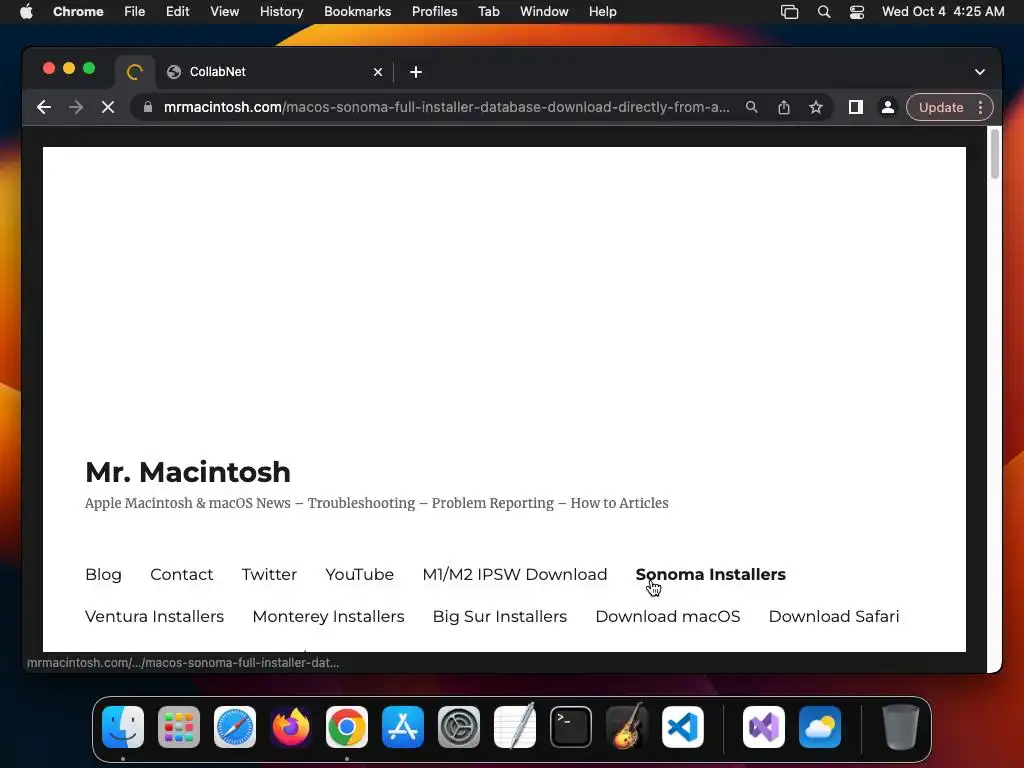1024x768 pixels.
Task: Click the Stage Manager menu bar icon
Action: (790, 12)
